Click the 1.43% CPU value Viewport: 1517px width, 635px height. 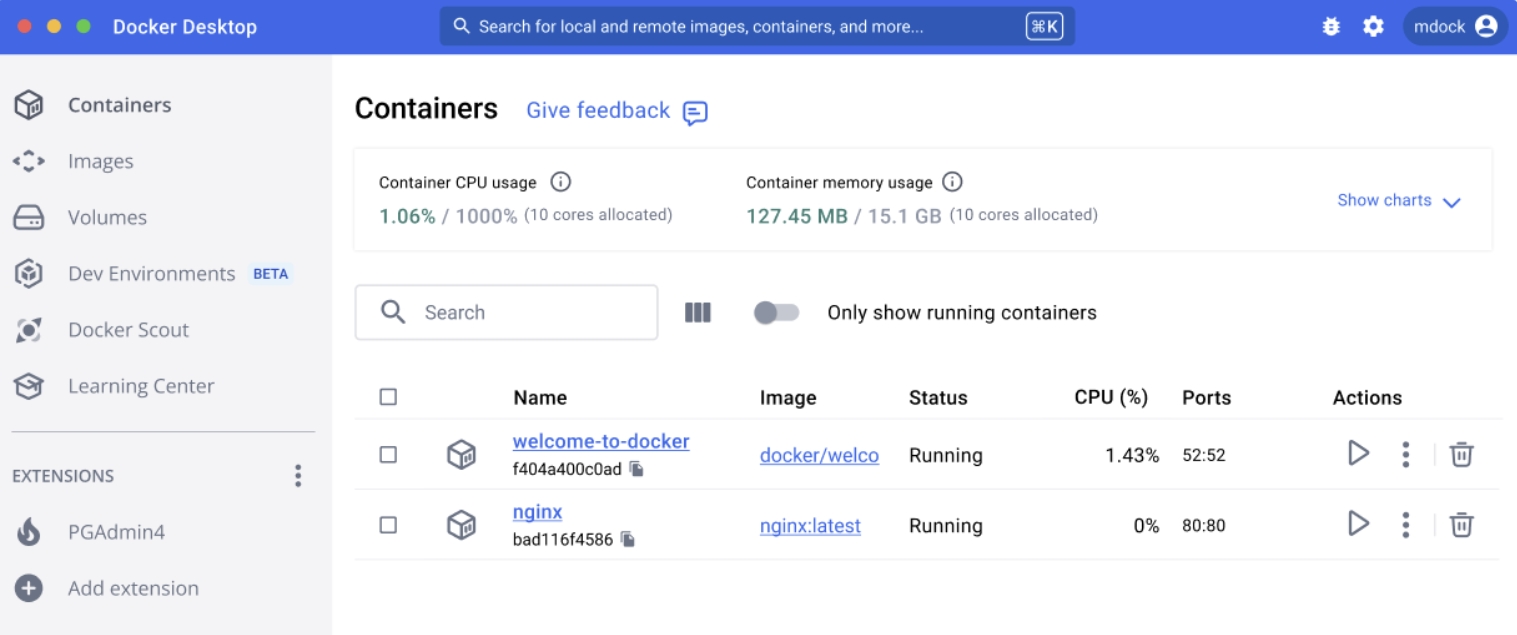(1132, 455)
